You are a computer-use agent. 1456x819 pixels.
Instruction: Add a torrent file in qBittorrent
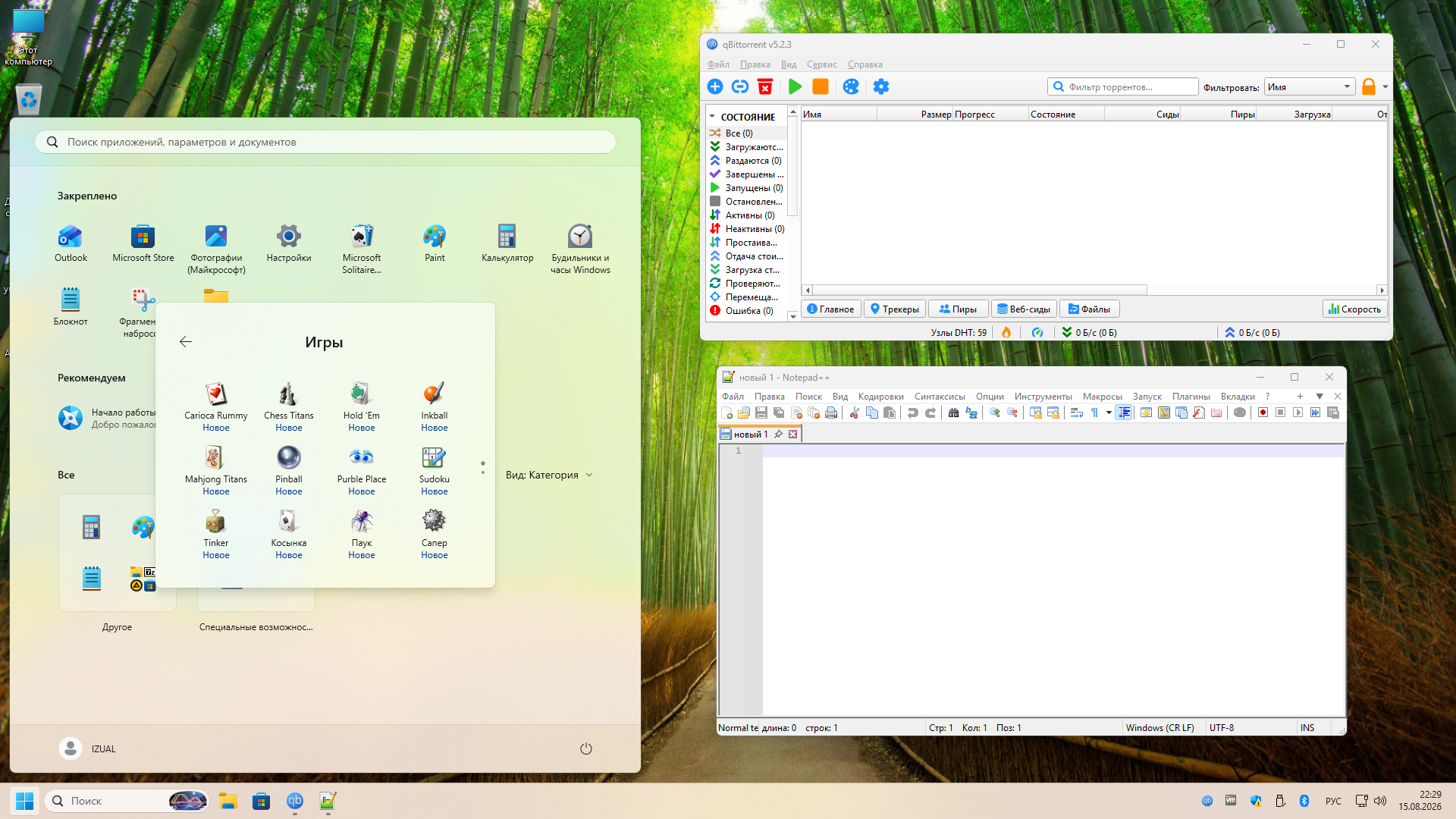pos(715,86)
